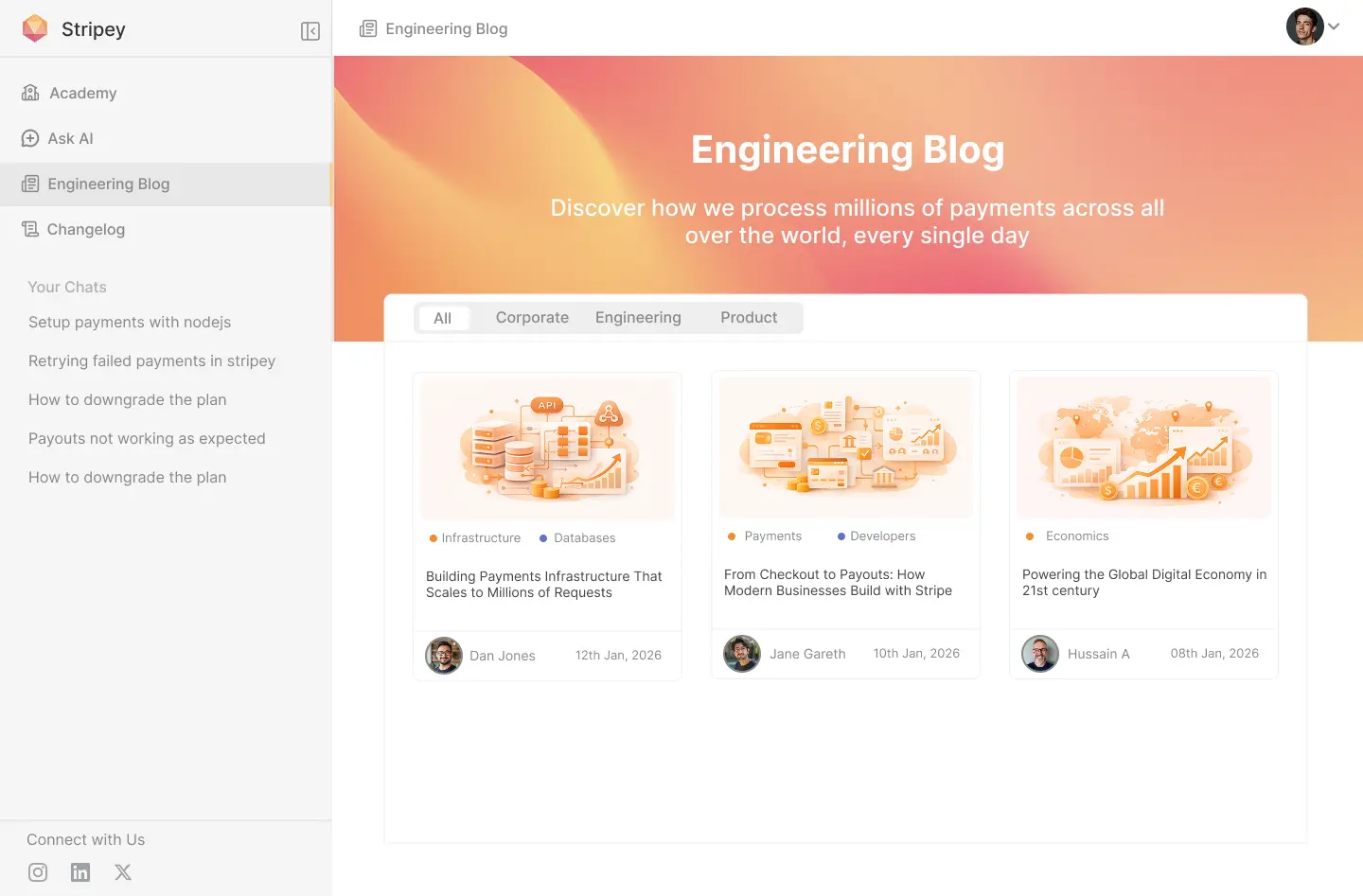
Task: Open chat 'Retrying failed payments in stripey'
Action: point(151,360)
